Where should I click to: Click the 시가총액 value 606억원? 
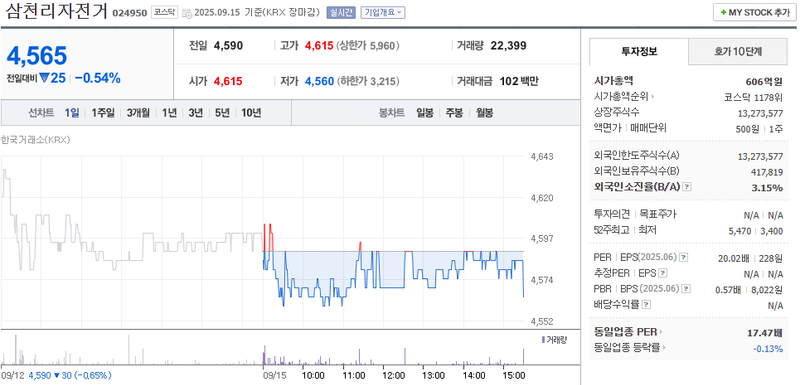tap(764, 81)
